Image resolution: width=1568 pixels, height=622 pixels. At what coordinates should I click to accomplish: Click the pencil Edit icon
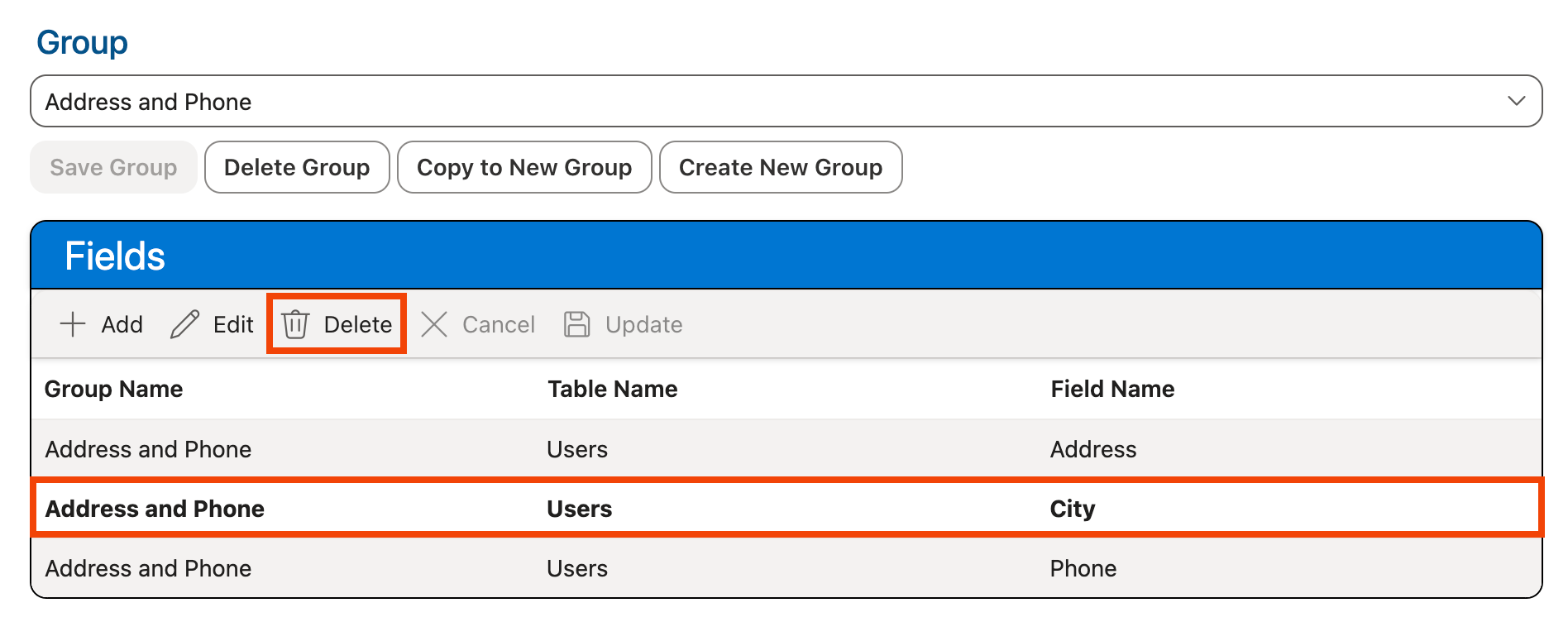184,324
